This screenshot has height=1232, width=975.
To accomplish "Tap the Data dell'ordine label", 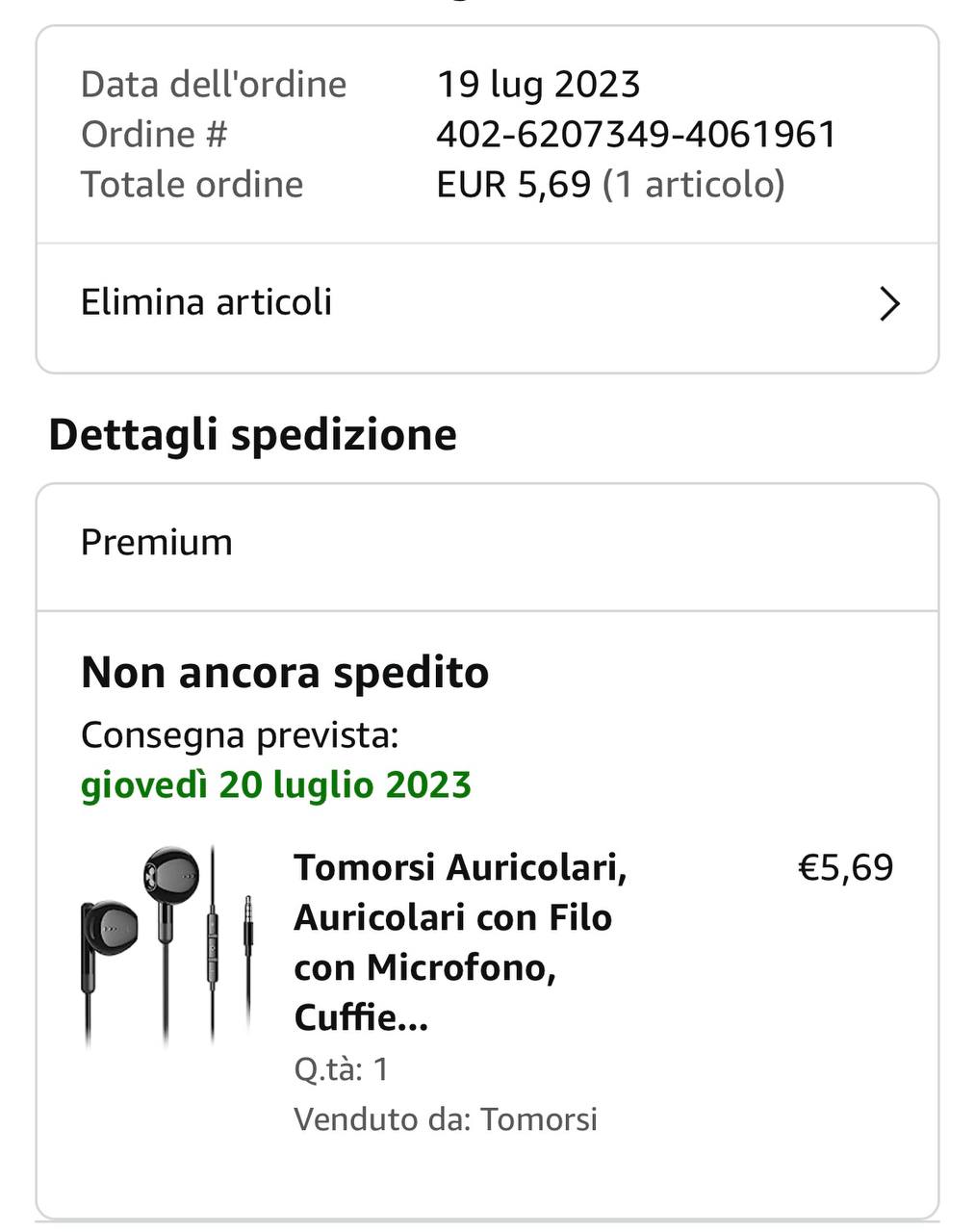I will click(x=214, y=85).
